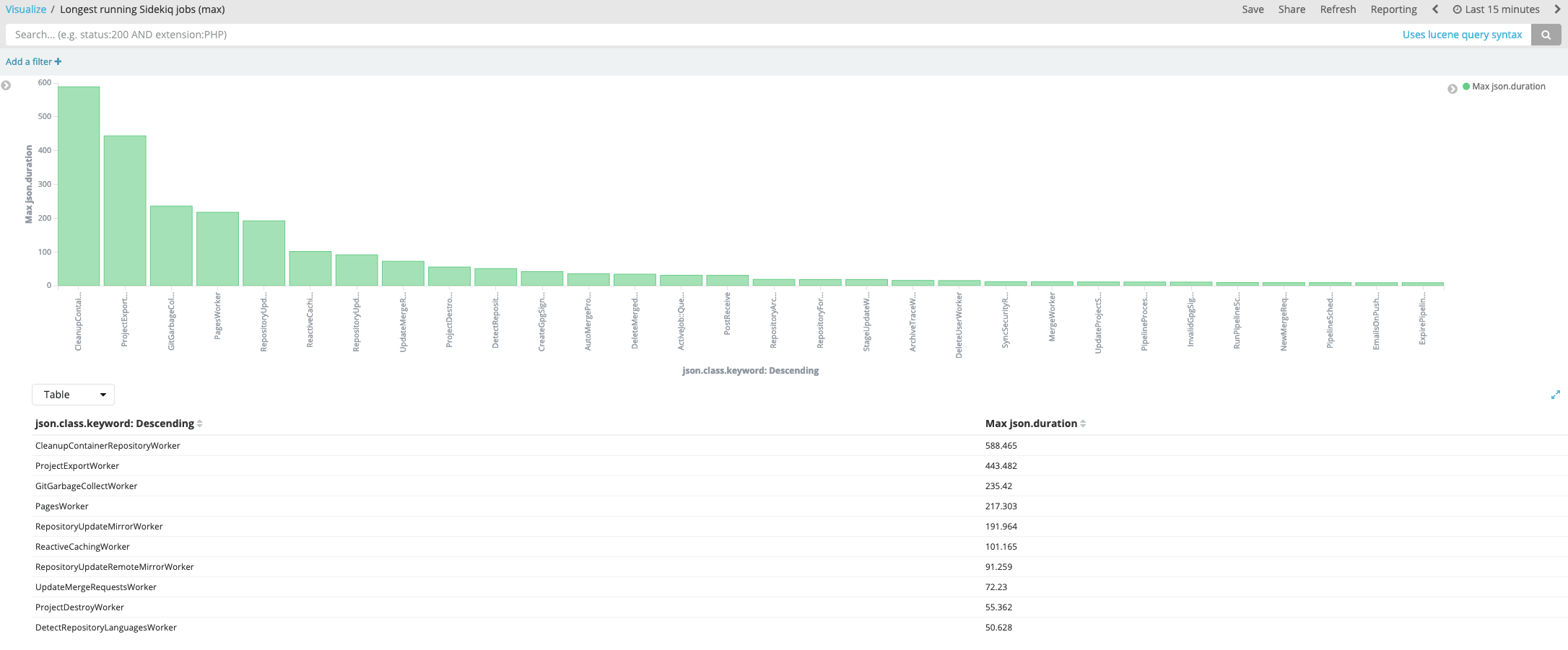Click the Max json.duration legend color dot
Viewport: 1568px width, 650px height.
pyautogui.click(x=1466, y=87)
